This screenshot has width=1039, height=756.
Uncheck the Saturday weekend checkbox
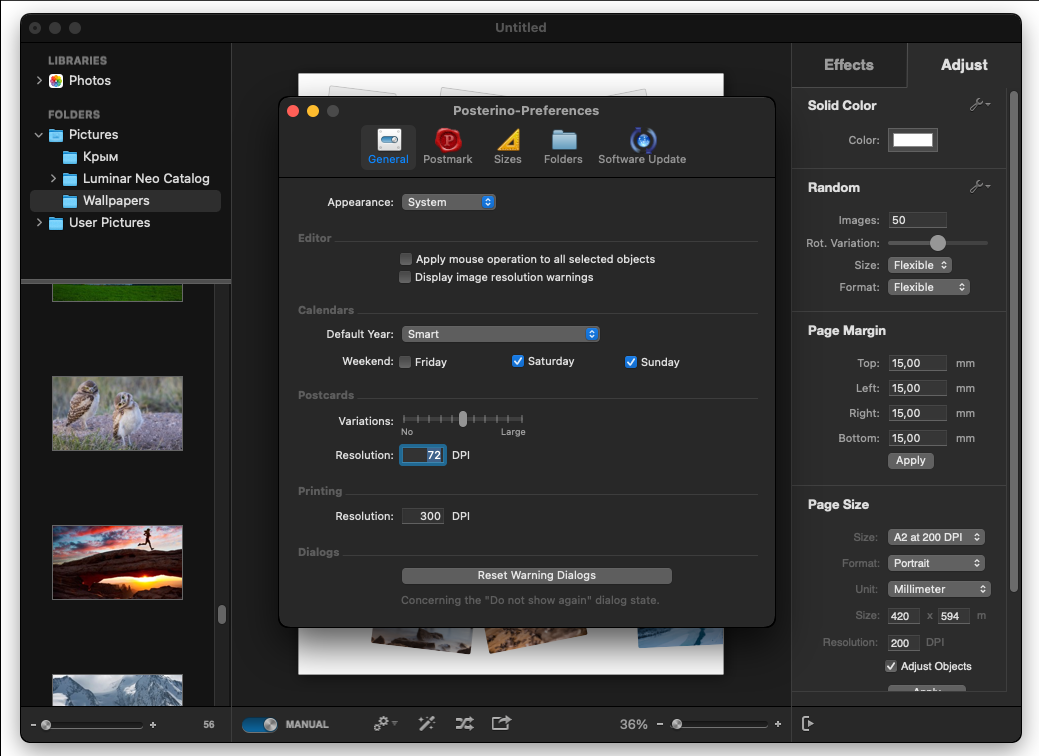tap(518, 361)
